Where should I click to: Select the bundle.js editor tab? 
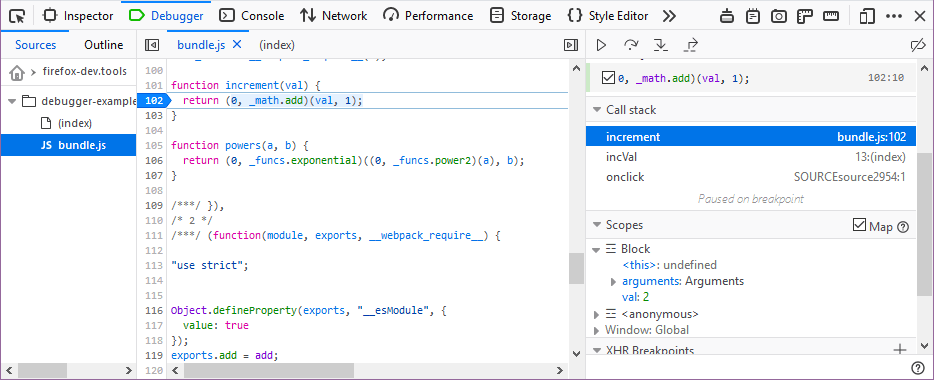[201, 45]
